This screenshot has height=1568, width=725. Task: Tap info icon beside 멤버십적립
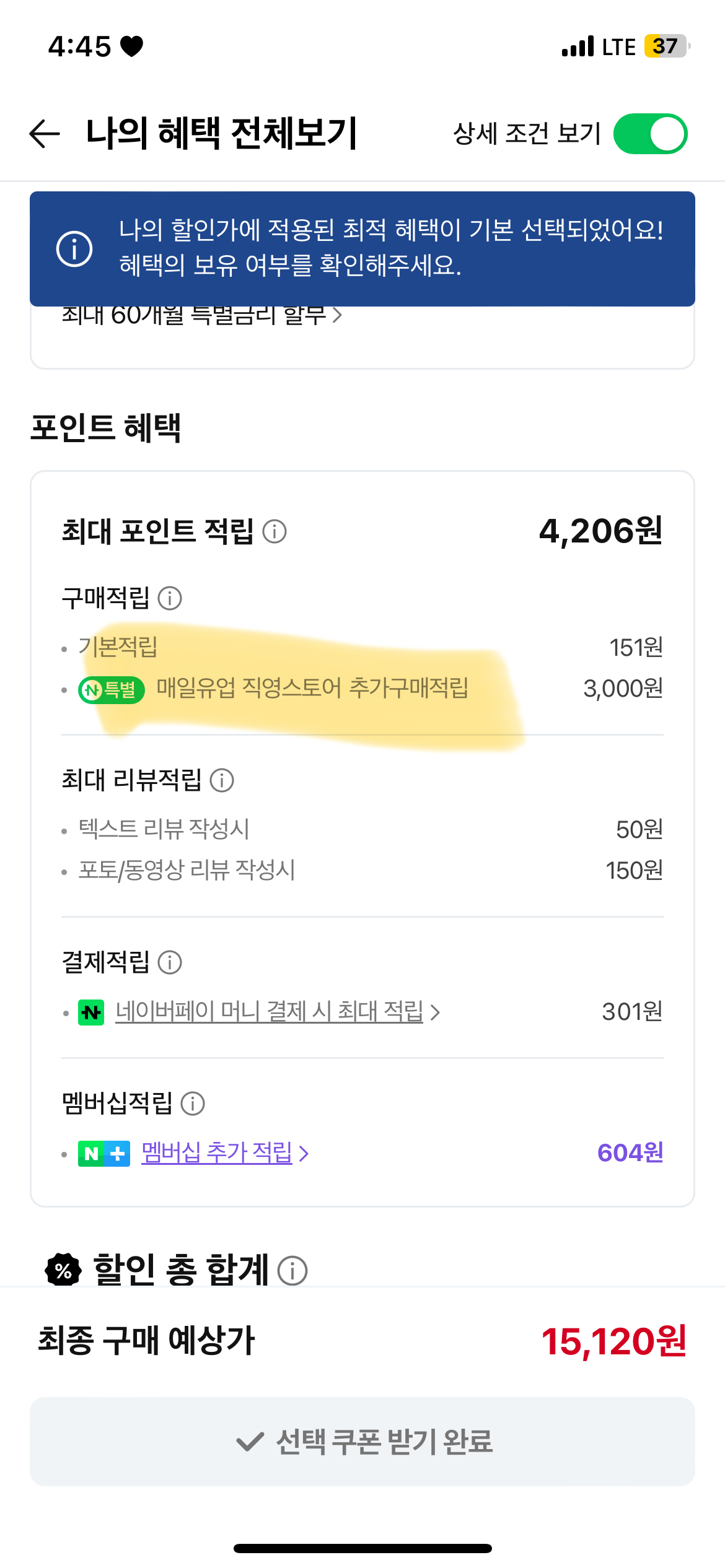[x=193, y=1104]
